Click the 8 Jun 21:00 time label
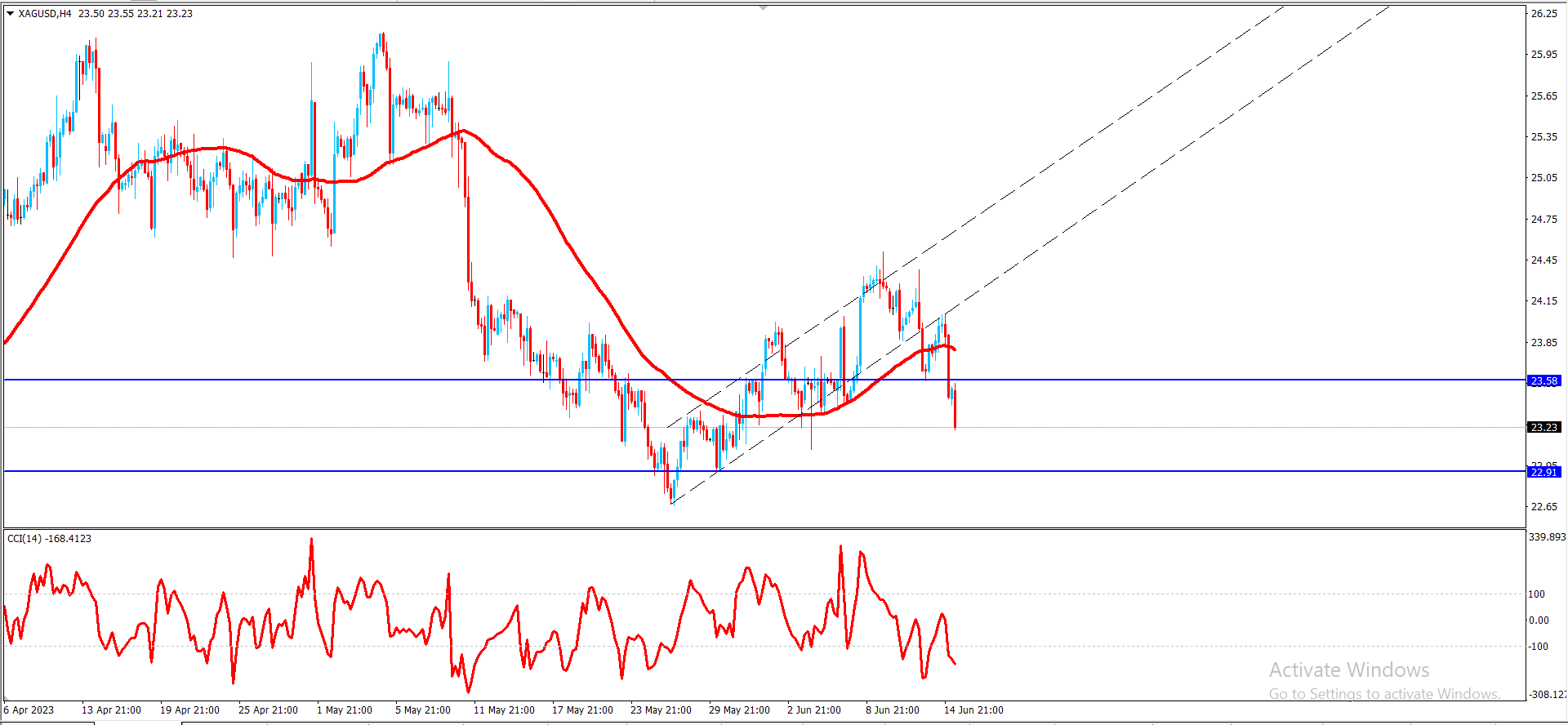Screen dimensions: 1568x725 click(893, 709)
